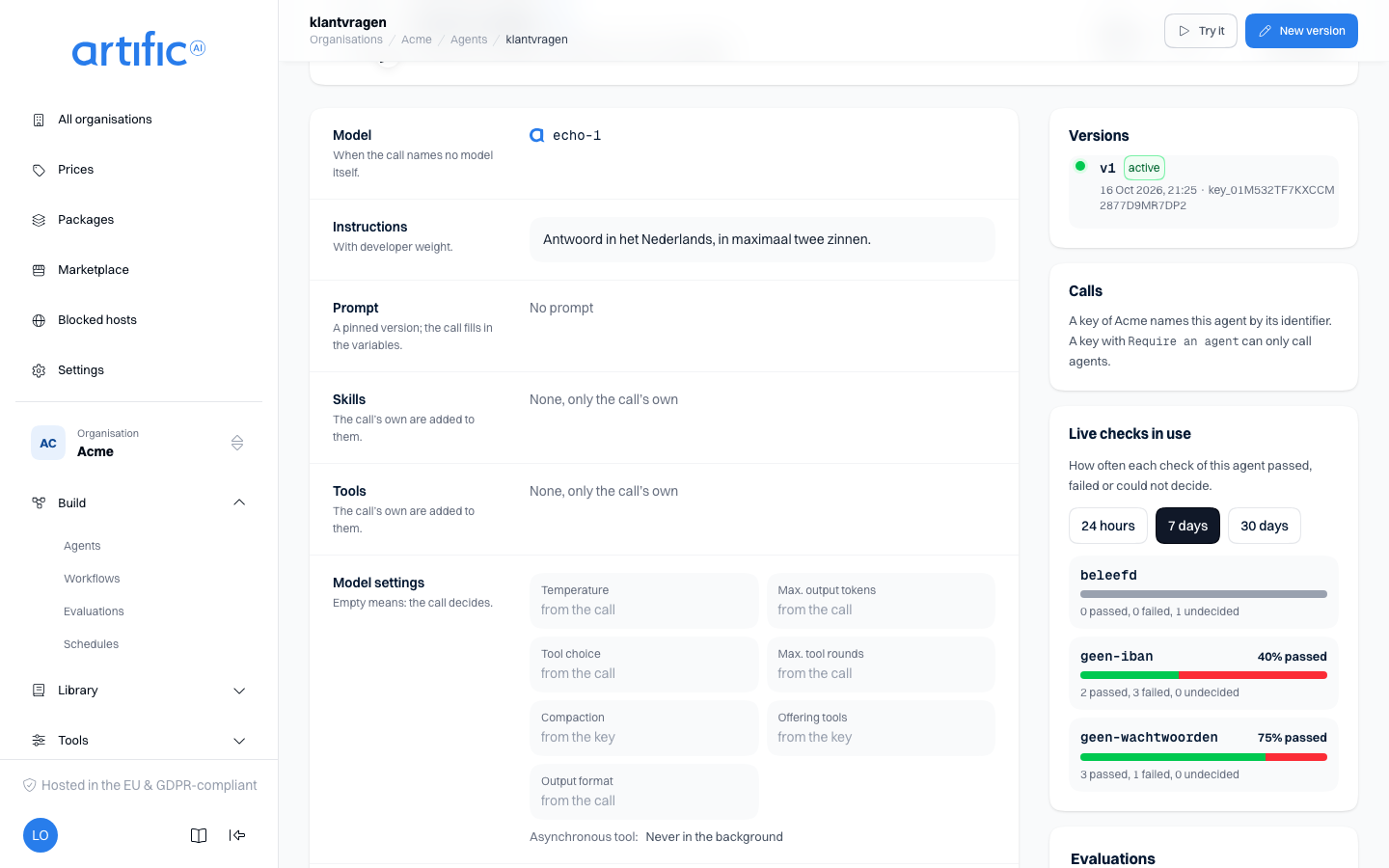The height and width of the screenshot is (868, 1389).
Task: Click the Tool choice setting field
Action: coord(644,664)
